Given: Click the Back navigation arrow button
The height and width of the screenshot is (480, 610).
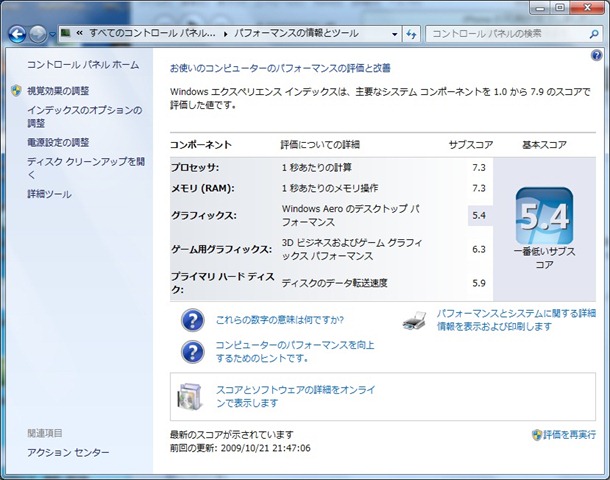Looking at the screenshot, I should 17,34.
